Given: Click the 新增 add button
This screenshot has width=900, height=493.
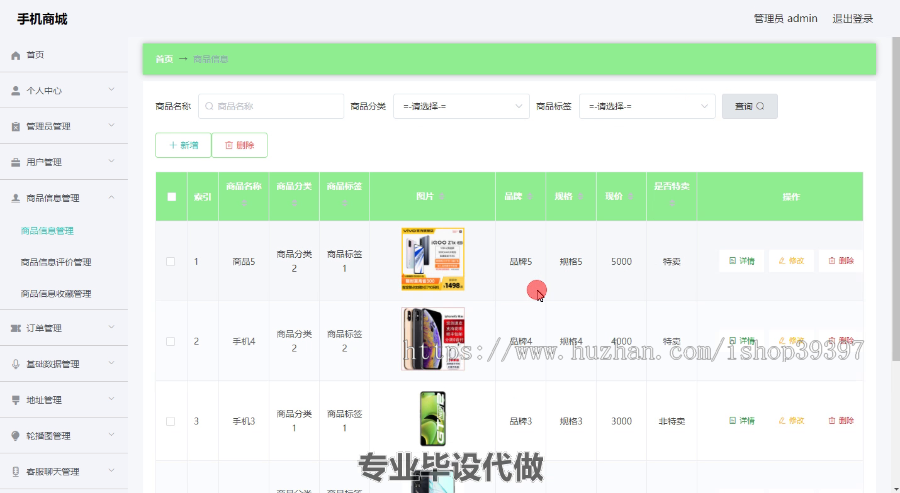Looking at the screenshot, I should pyautogui.click(x=183, y=145).
